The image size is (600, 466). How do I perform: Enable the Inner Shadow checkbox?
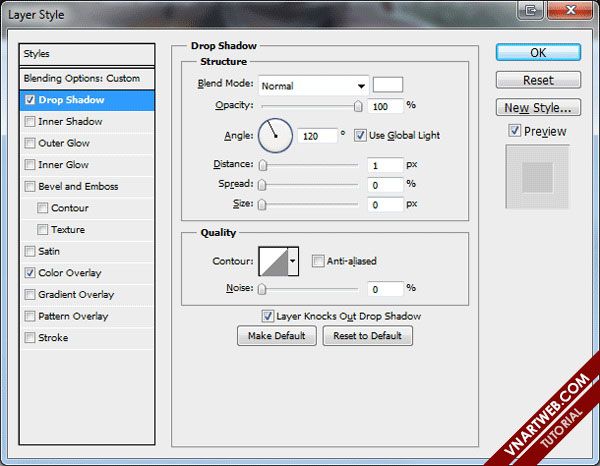pos(30,122)
